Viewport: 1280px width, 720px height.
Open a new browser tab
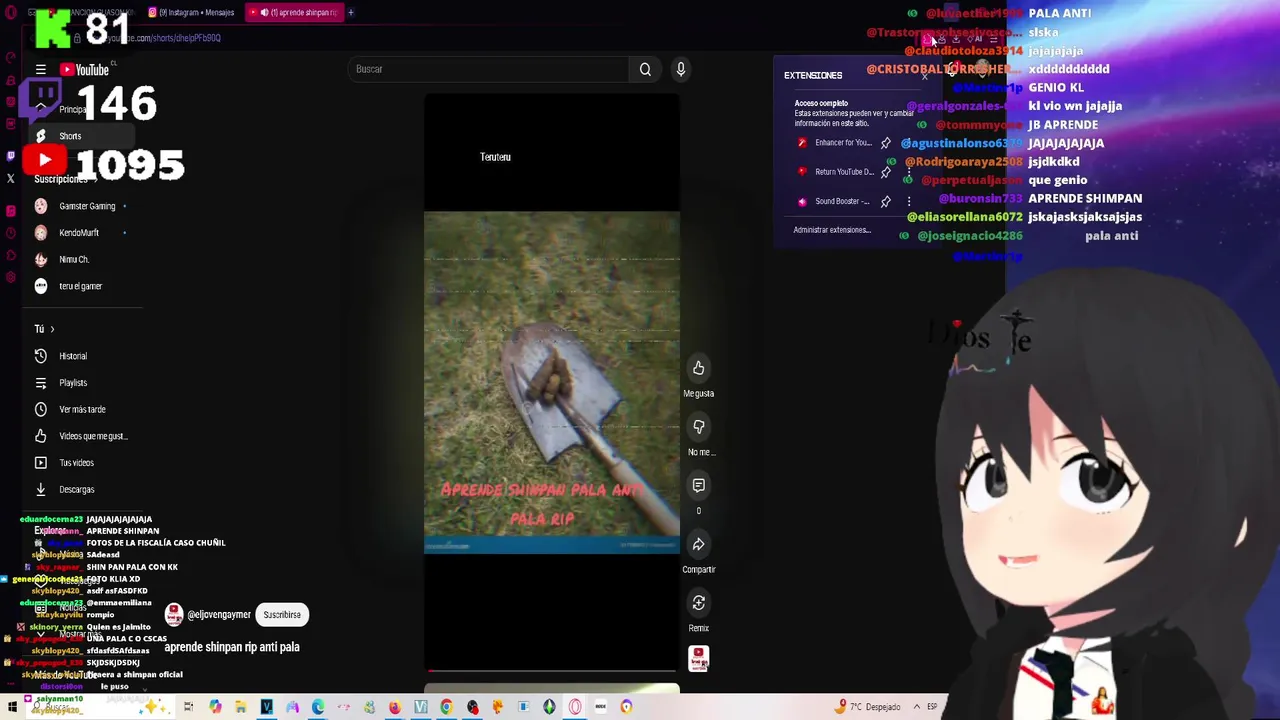tap(351, 12)
